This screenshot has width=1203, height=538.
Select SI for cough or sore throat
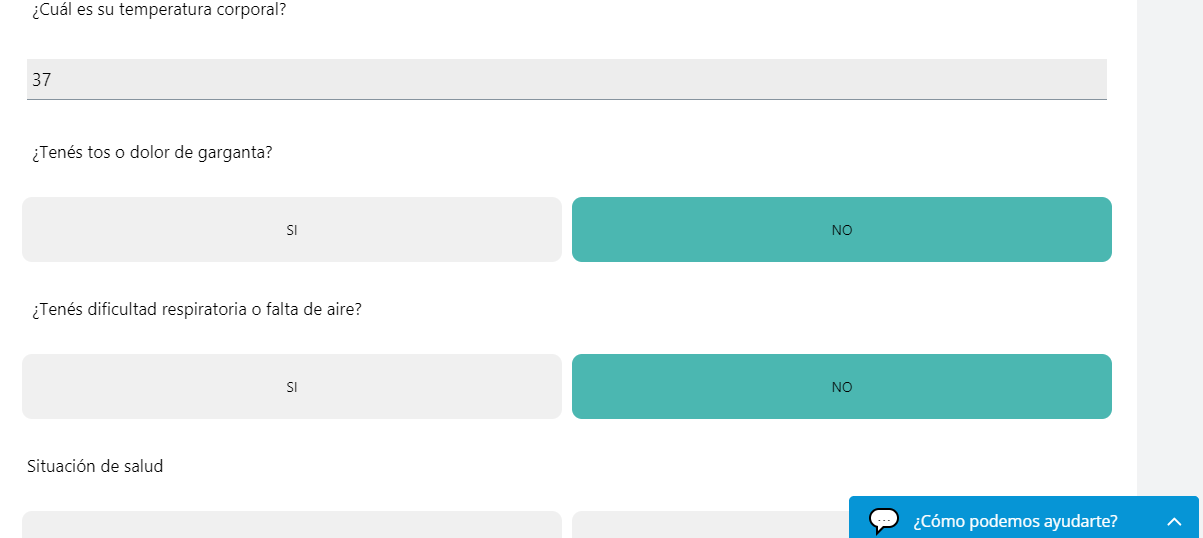(292, 230)
